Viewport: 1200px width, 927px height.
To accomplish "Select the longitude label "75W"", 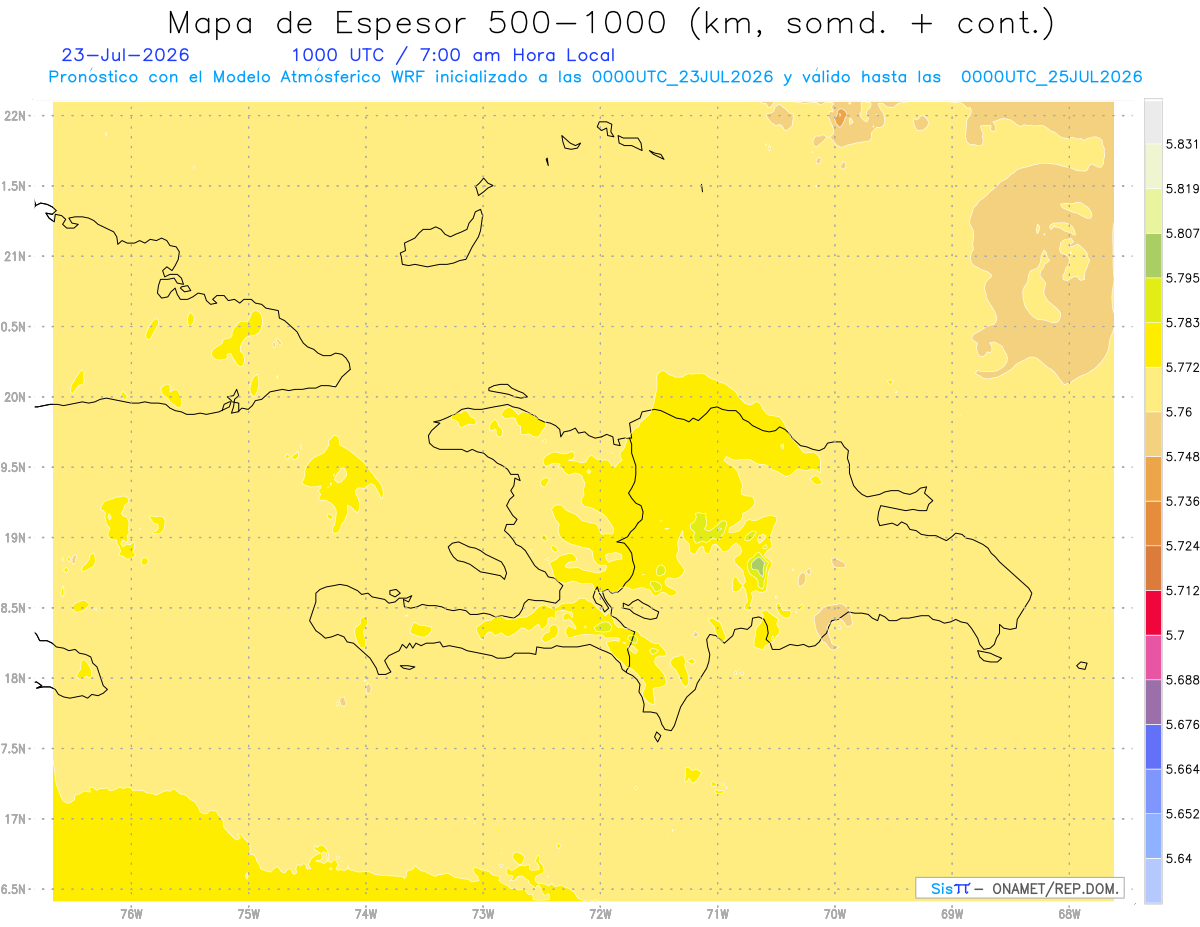I will [x=249, y=913].
